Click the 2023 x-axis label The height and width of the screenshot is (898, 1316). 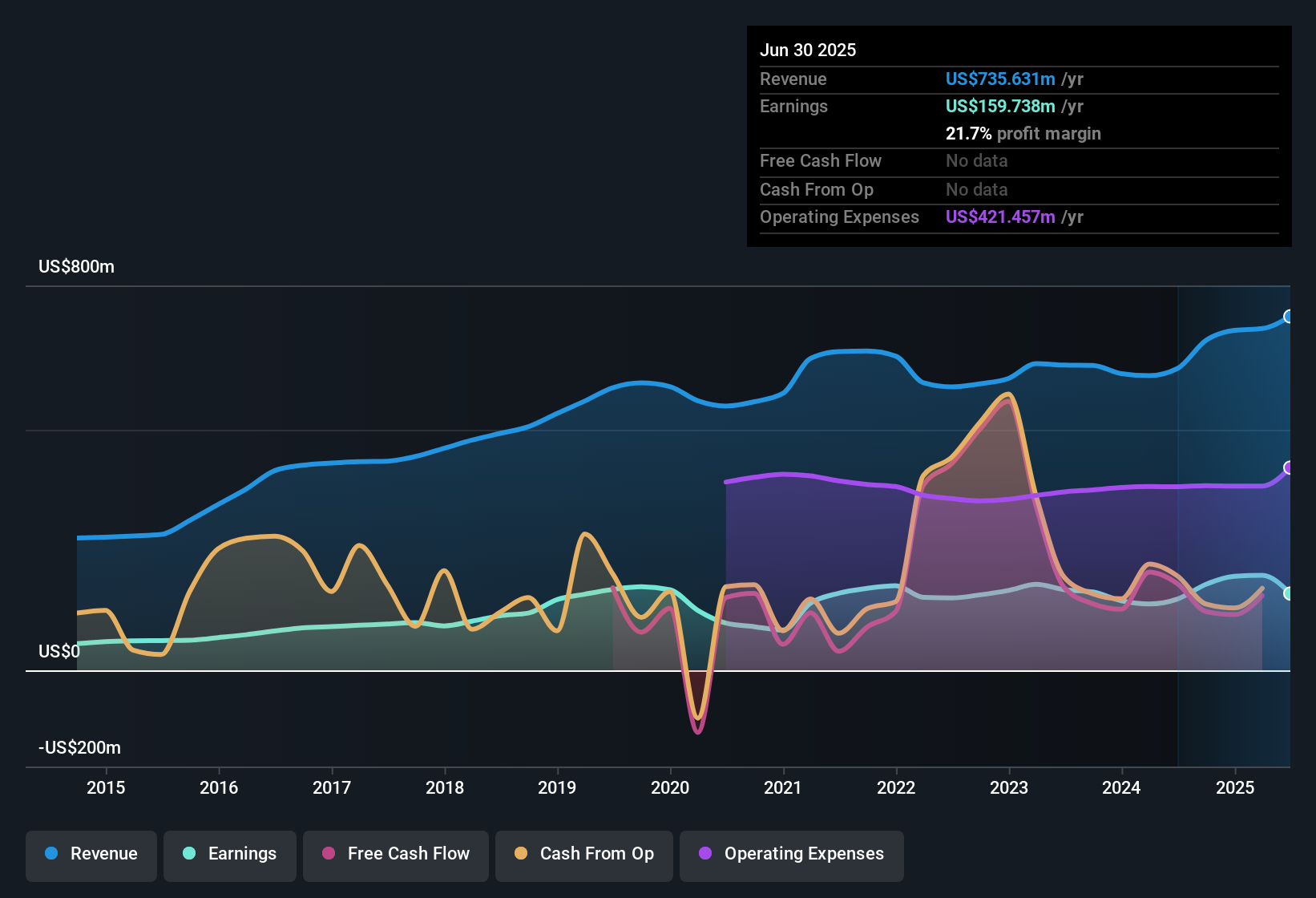[x=1009, y=787]
